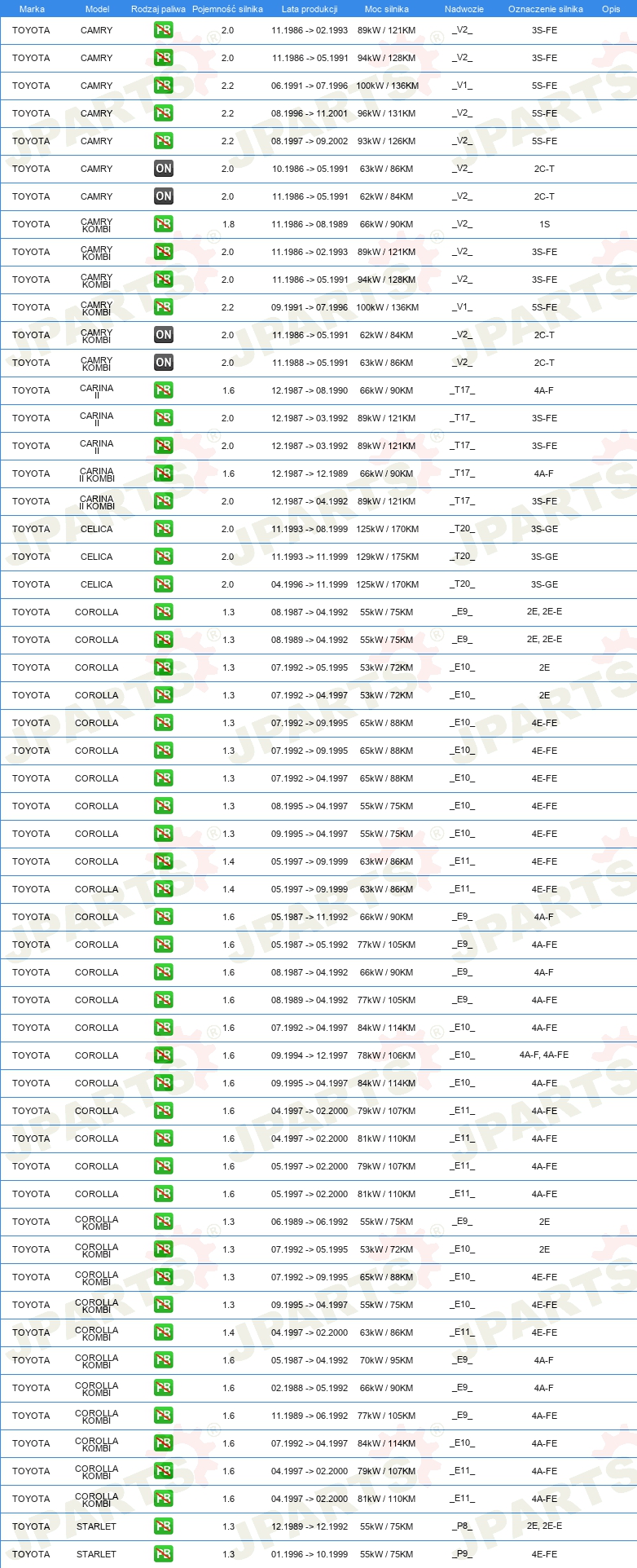Select body code _P8_ in the Starlet row
The width and height of the screenshot is (637, 1568).
[x=463, y=1526]
